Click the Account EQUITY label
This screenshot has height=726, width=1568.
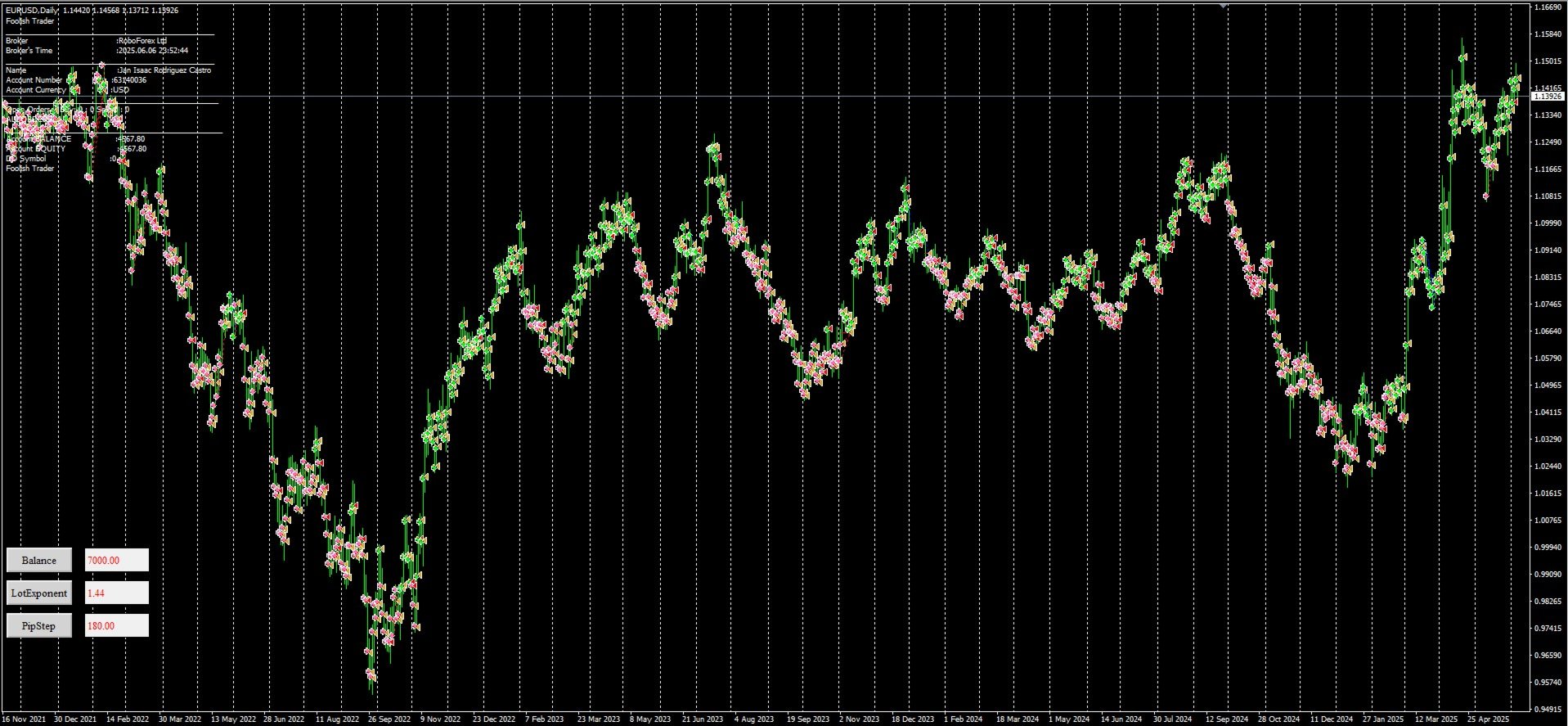pos(35,149)
